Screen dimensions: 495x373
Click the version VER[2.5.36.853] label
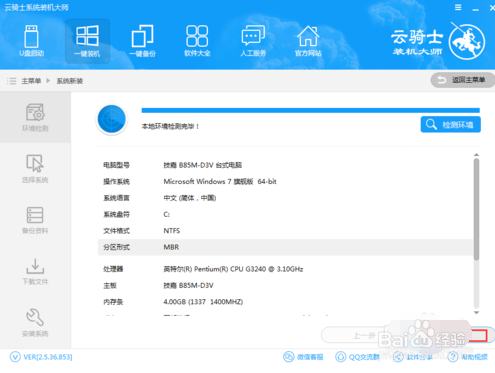click(x=41, y=357)
